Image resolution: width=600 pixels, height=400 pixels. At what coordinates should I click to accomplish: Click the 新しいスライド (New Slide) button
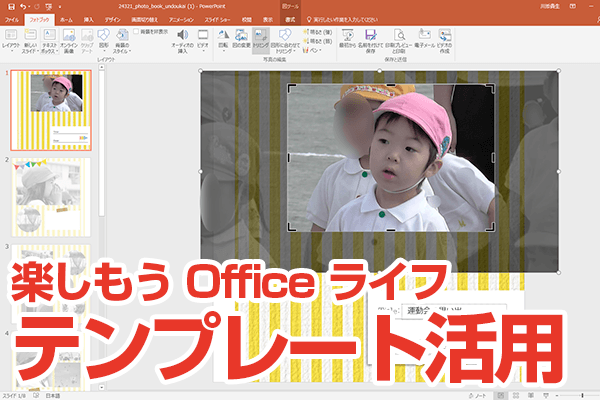point(30,41)
